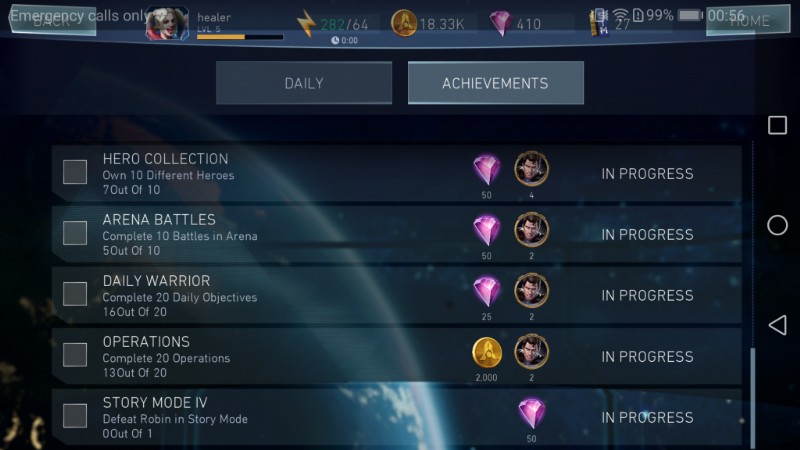Check the Hero Collection checkbox
The height and width of the screenshot is (450, 800).
click(x=75, y=172)
